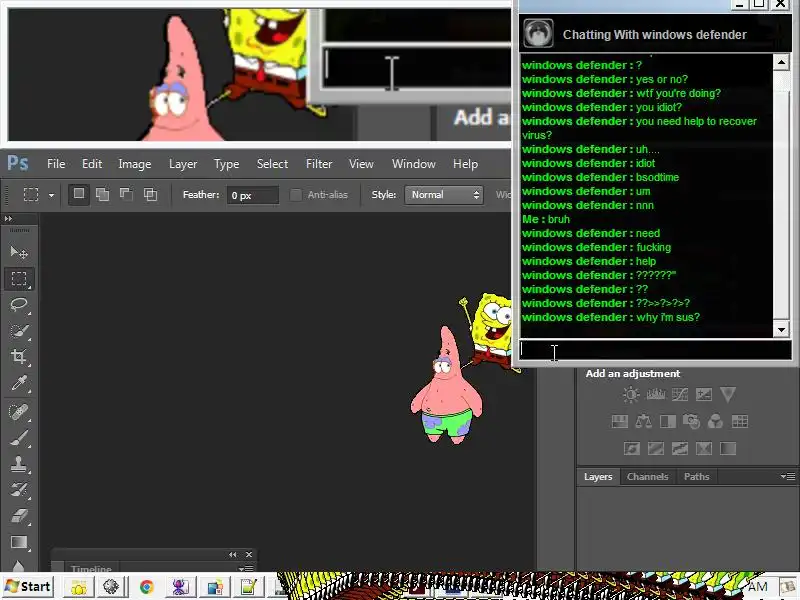Add a Color Lookup adjustment
This screenshot has width=800, height=600.
[739, 421]
